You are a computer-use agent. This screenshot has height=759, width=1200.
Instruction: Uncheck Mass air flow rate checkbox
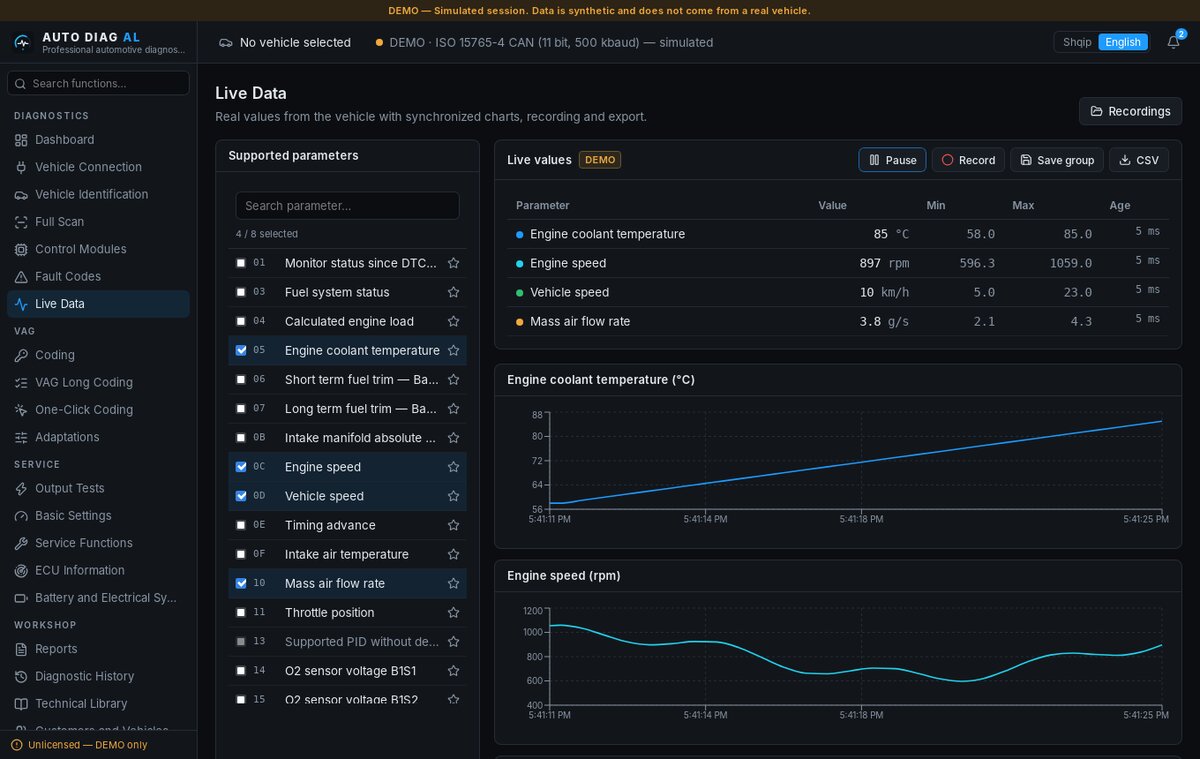coord(241,583)
